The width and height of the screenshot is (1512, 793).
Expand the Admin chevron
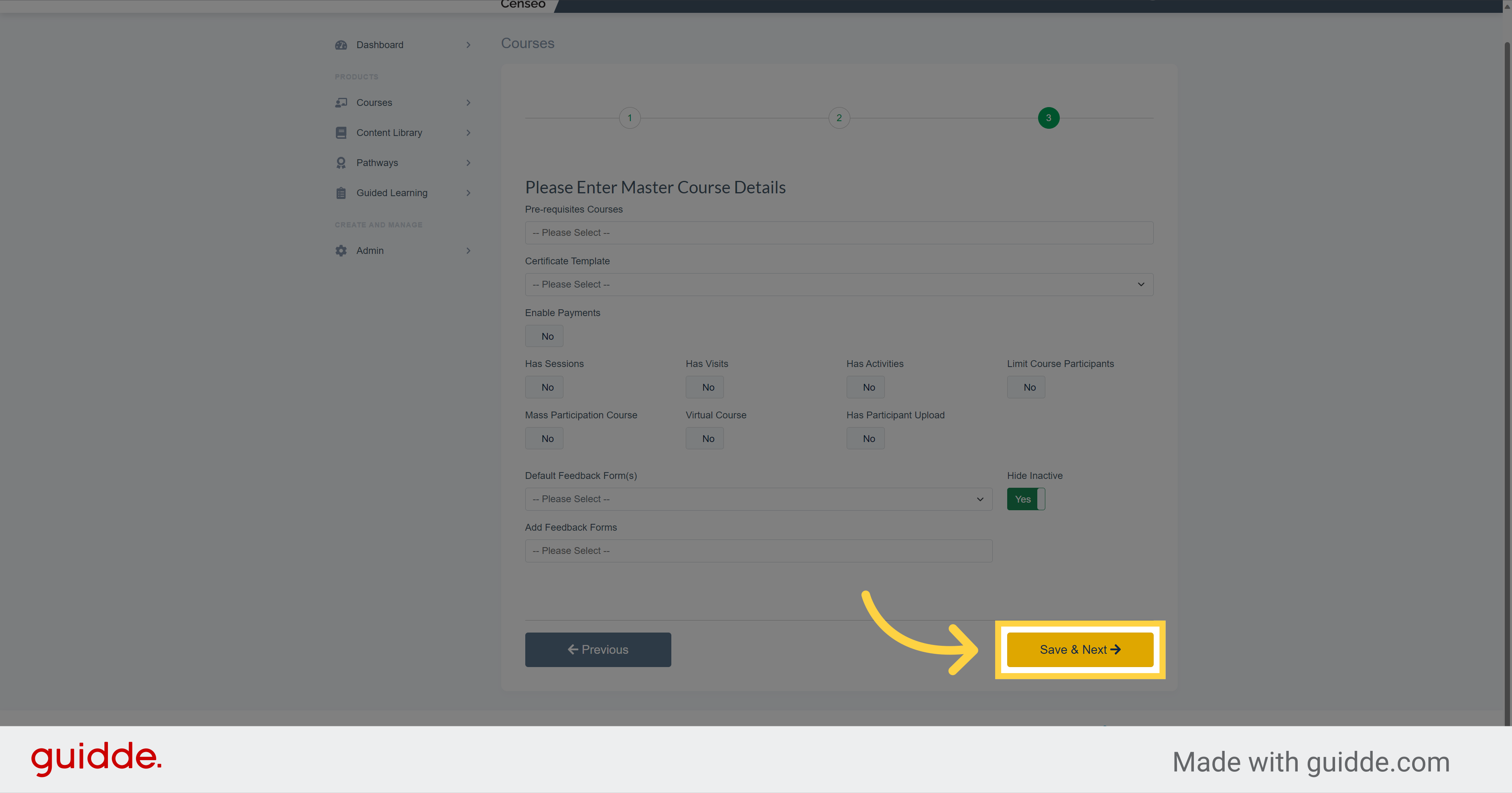coord(468,250)
